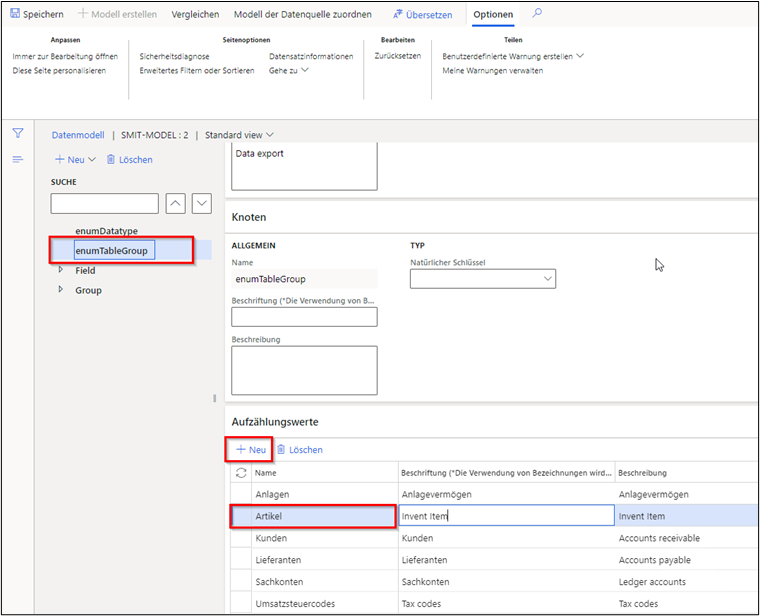The image size is (760, 616).
Task: Expand the Field tree node
Action: click(x=61, y=270)
